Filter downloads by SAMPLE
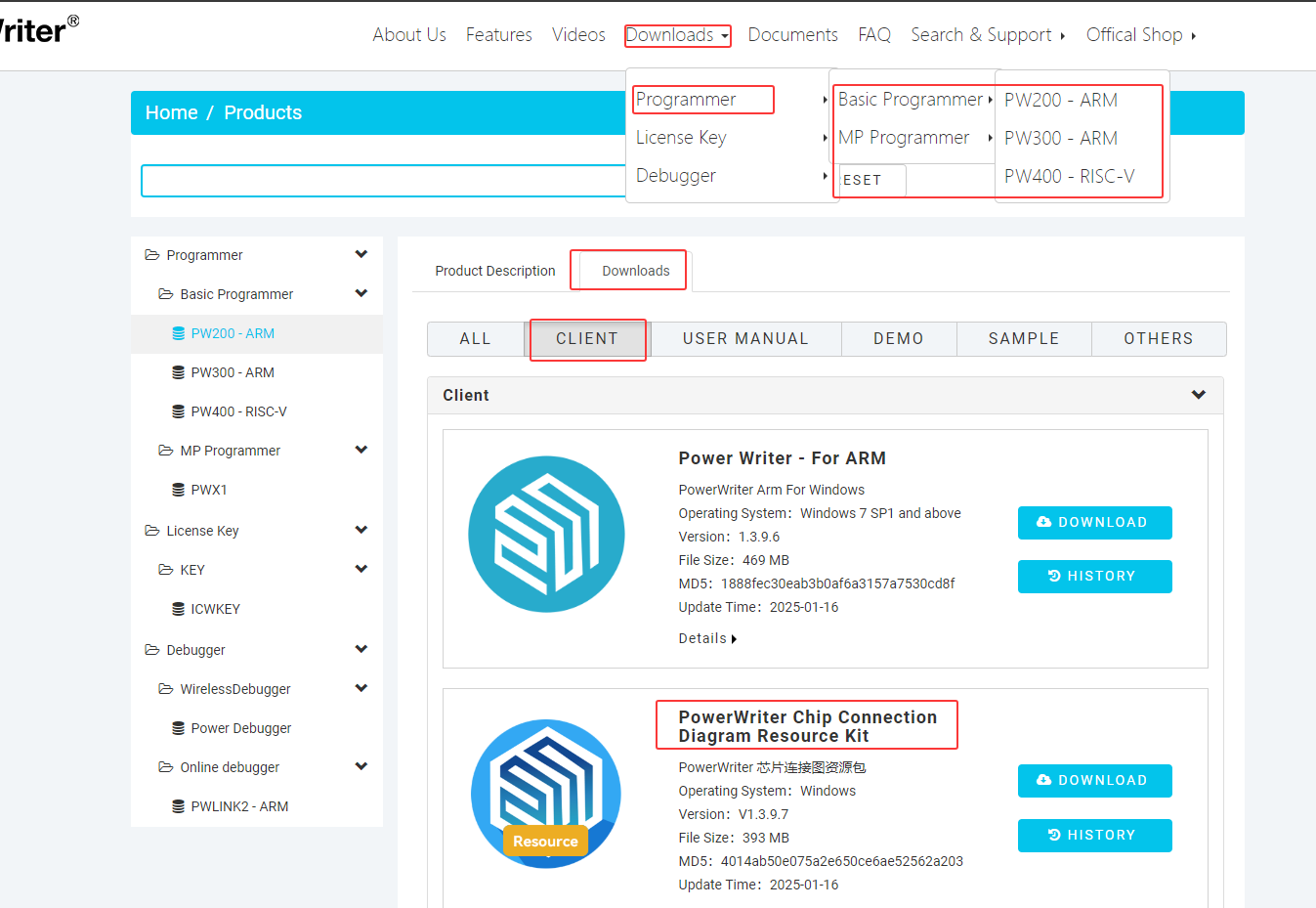This screenshot has width=1316, height=908. [1024, 339]
